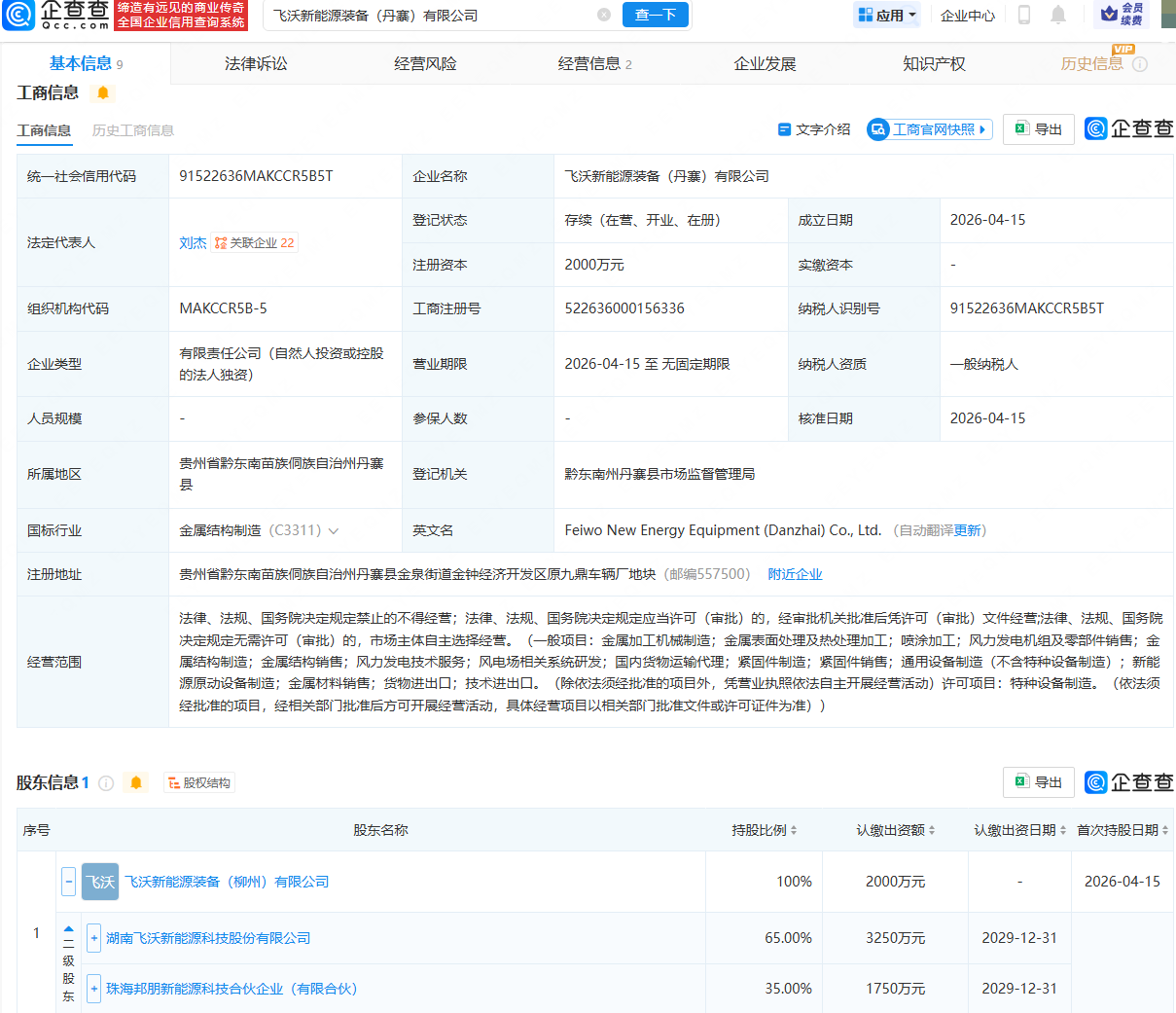This screenshot has height=1013, width=1176.
Task: Click info icon beside 历史信息
Action: [x=1140, y=64]
